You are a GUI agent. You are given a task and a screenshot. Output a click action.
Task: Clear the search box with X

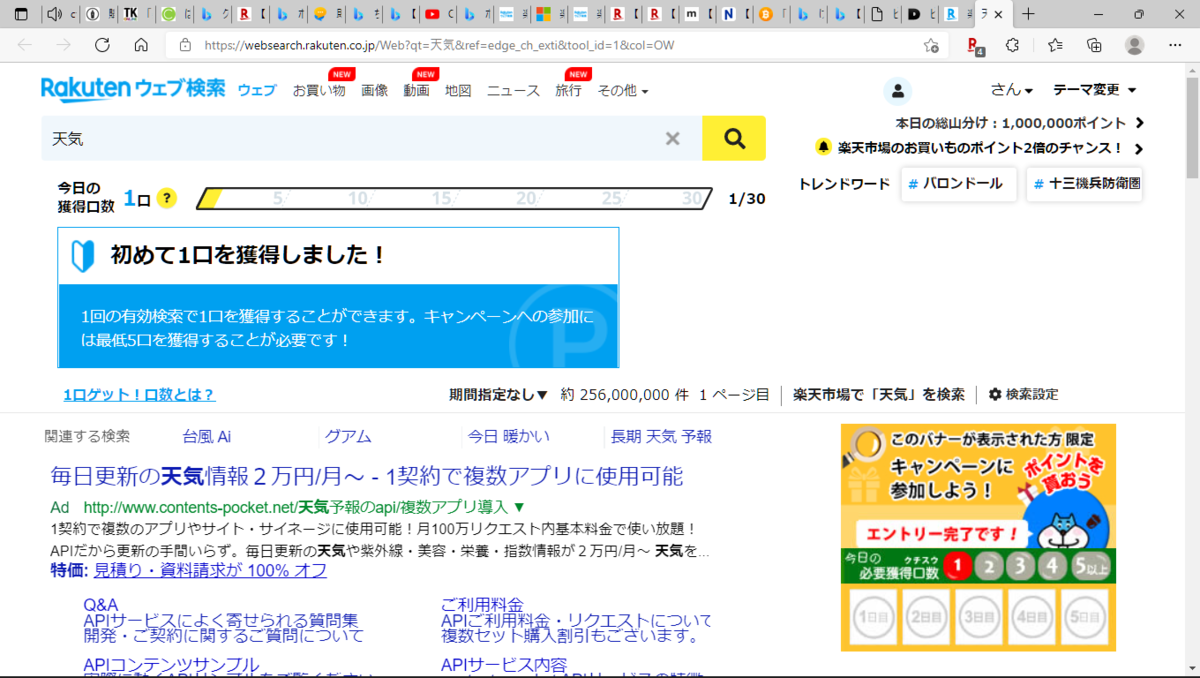(x=673, y=139)
